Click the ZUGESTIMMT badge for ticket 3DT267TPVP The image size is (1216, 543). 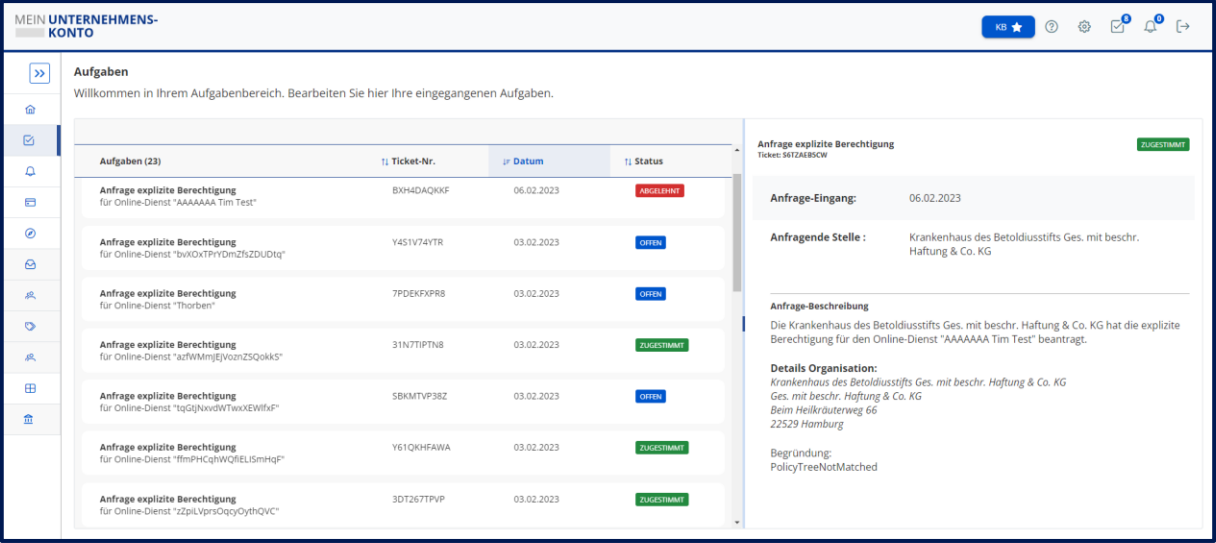coord(662,499)
